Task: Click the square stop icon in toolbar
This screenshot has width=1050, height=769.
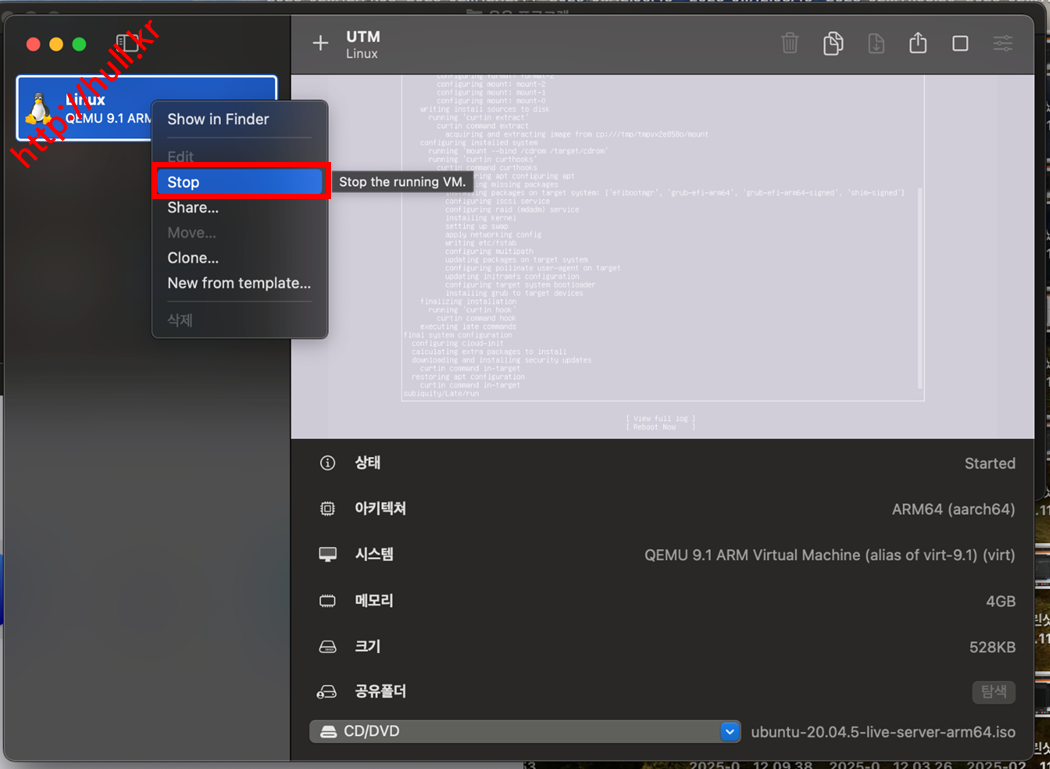Action: 960,44
